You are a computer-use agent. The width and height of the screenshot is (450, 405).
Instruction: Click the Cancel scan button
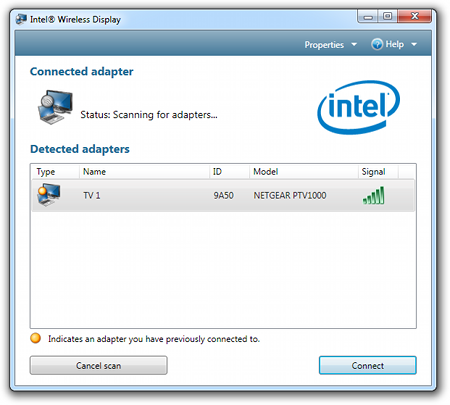[x=99, y=365]
